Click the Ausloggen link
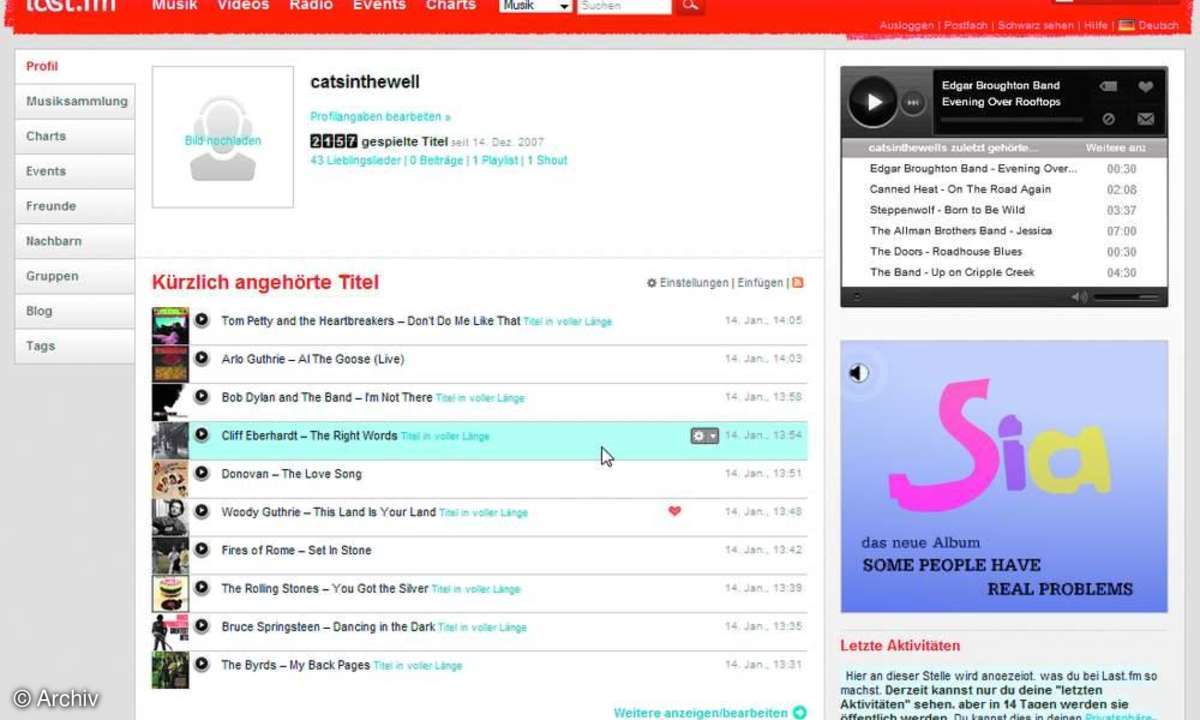1200x720 pixels. tap(907, 25)
